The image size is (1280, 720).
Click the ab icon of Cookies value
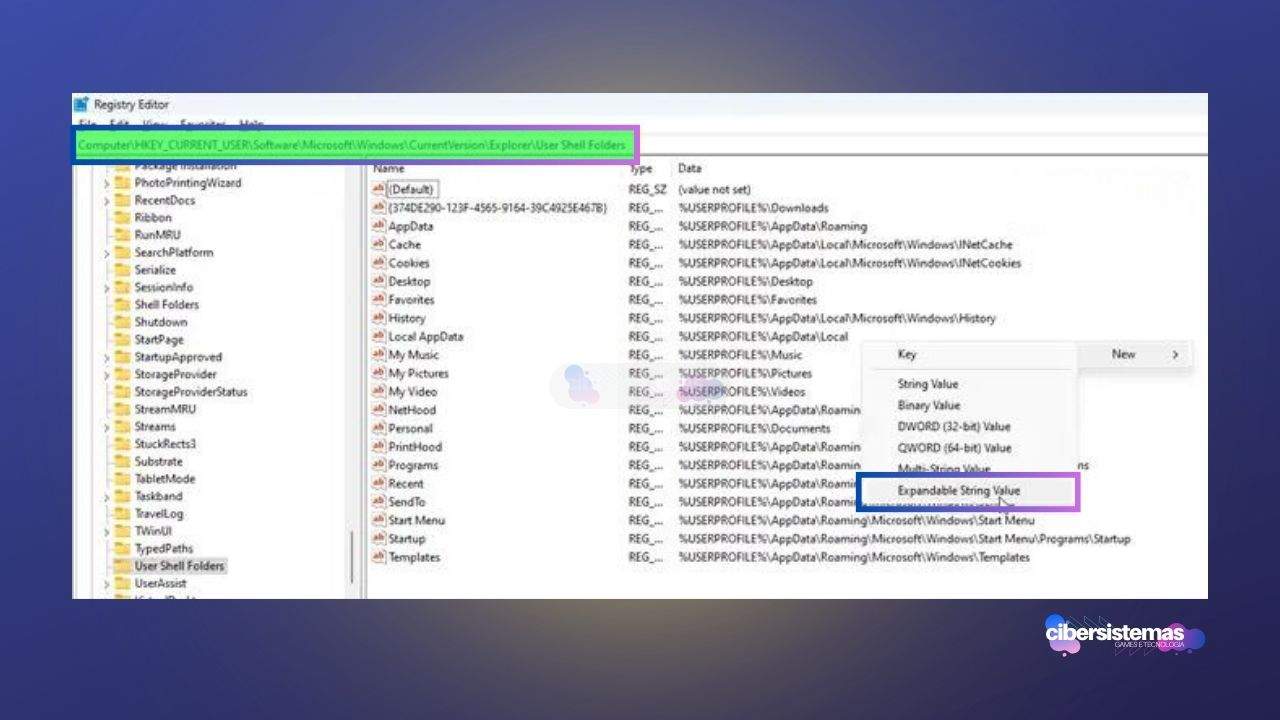[378, 263]
